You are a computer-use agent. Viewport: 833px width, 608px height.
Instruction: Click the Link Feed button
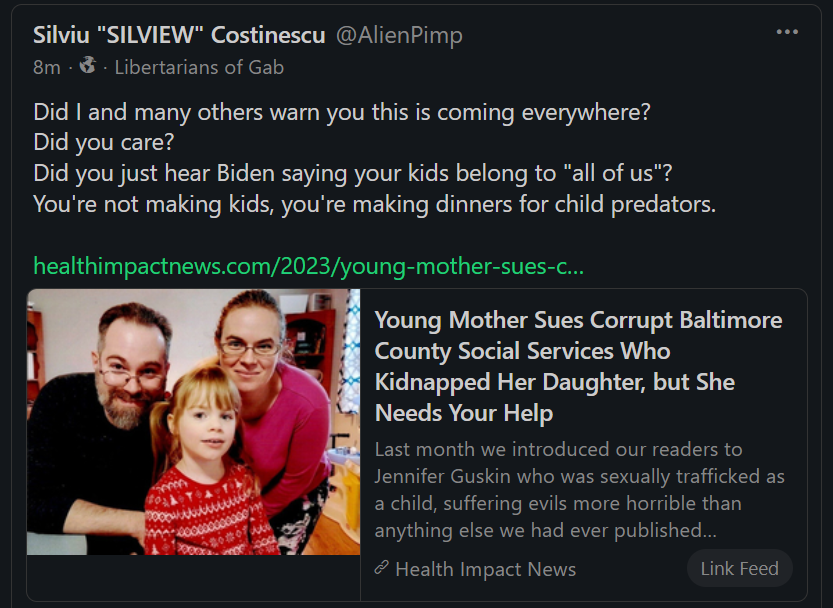pyautogui.click(x=739, y=568)
